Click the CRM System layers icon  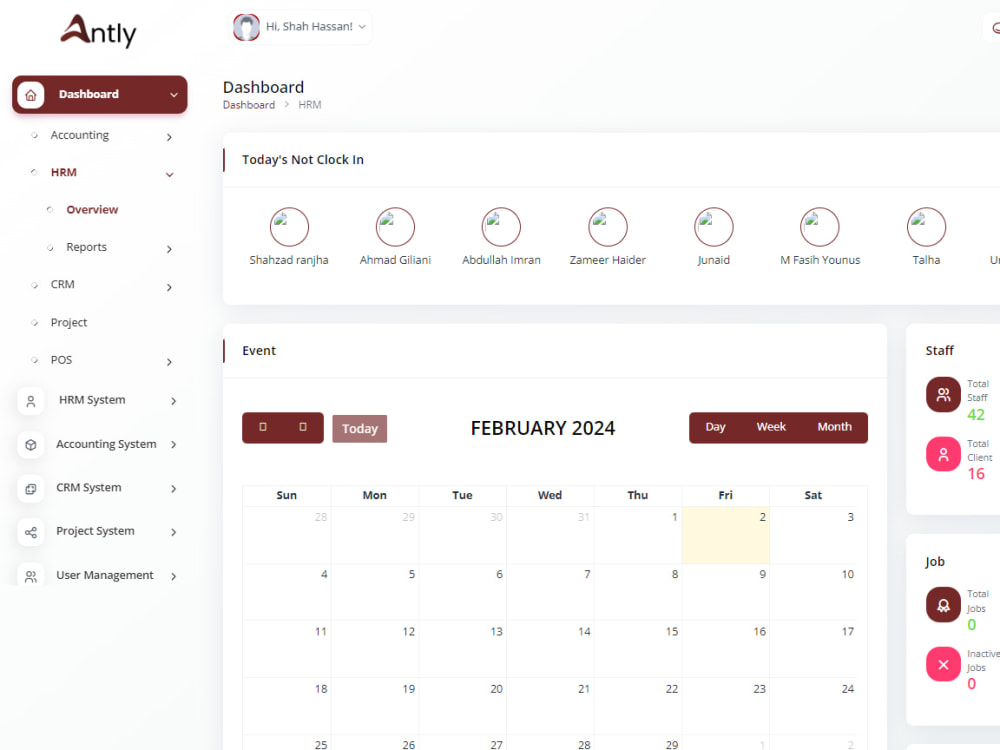click(31, 489)
